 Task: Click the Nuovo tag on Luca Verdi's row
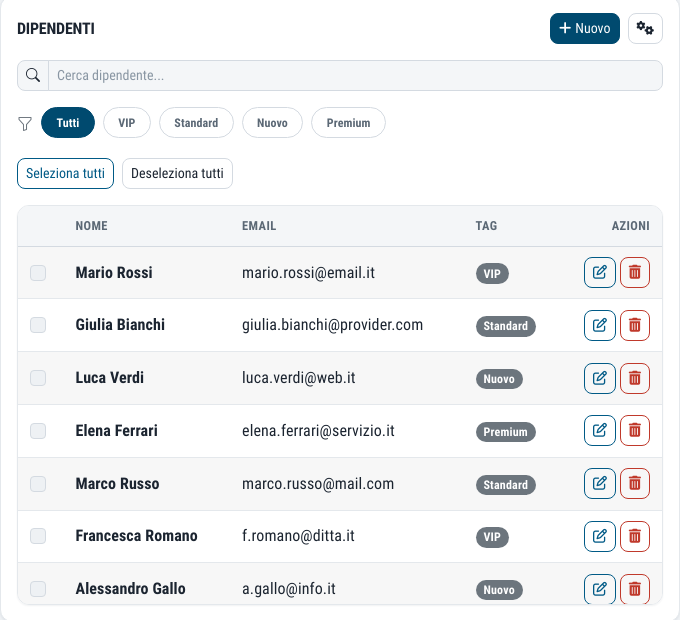tap(499, 379)
